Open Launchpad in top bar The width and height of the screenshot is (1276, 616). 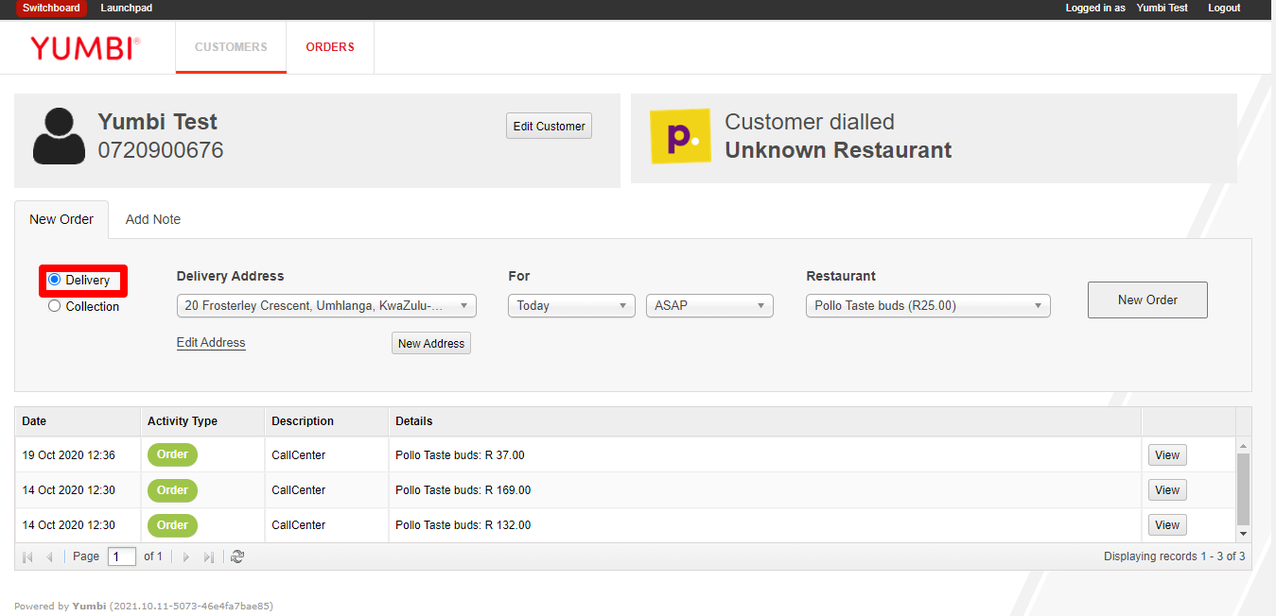[127, 8]
